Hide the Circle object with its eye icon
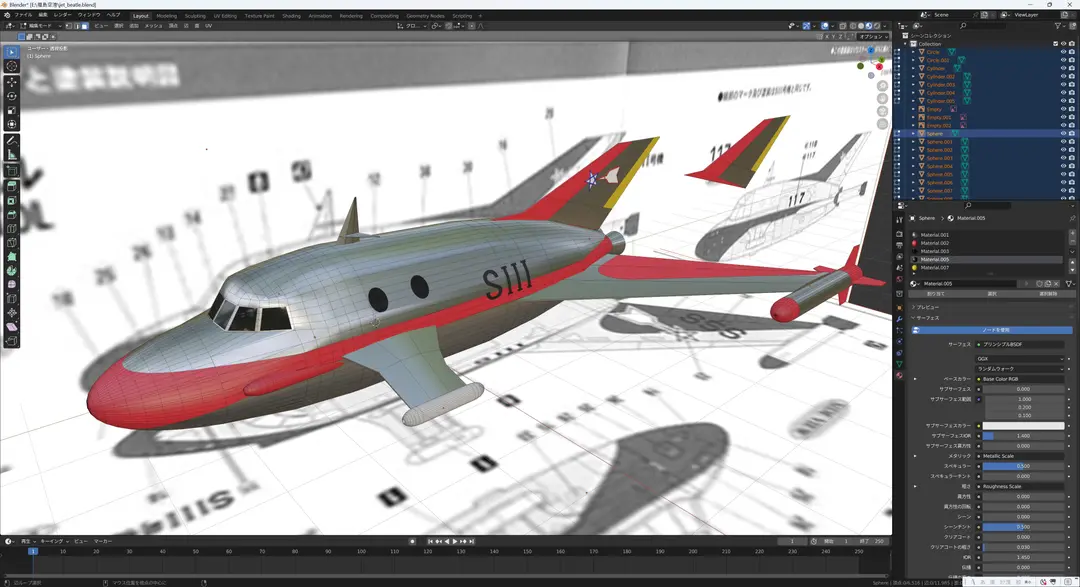The height and width of the screenshot is (587, 1080). (1063, 52)
